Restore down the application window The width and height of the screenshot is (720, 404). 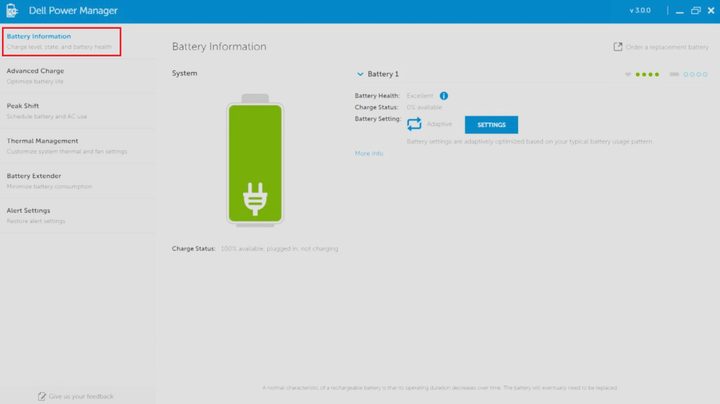point(696,11)
